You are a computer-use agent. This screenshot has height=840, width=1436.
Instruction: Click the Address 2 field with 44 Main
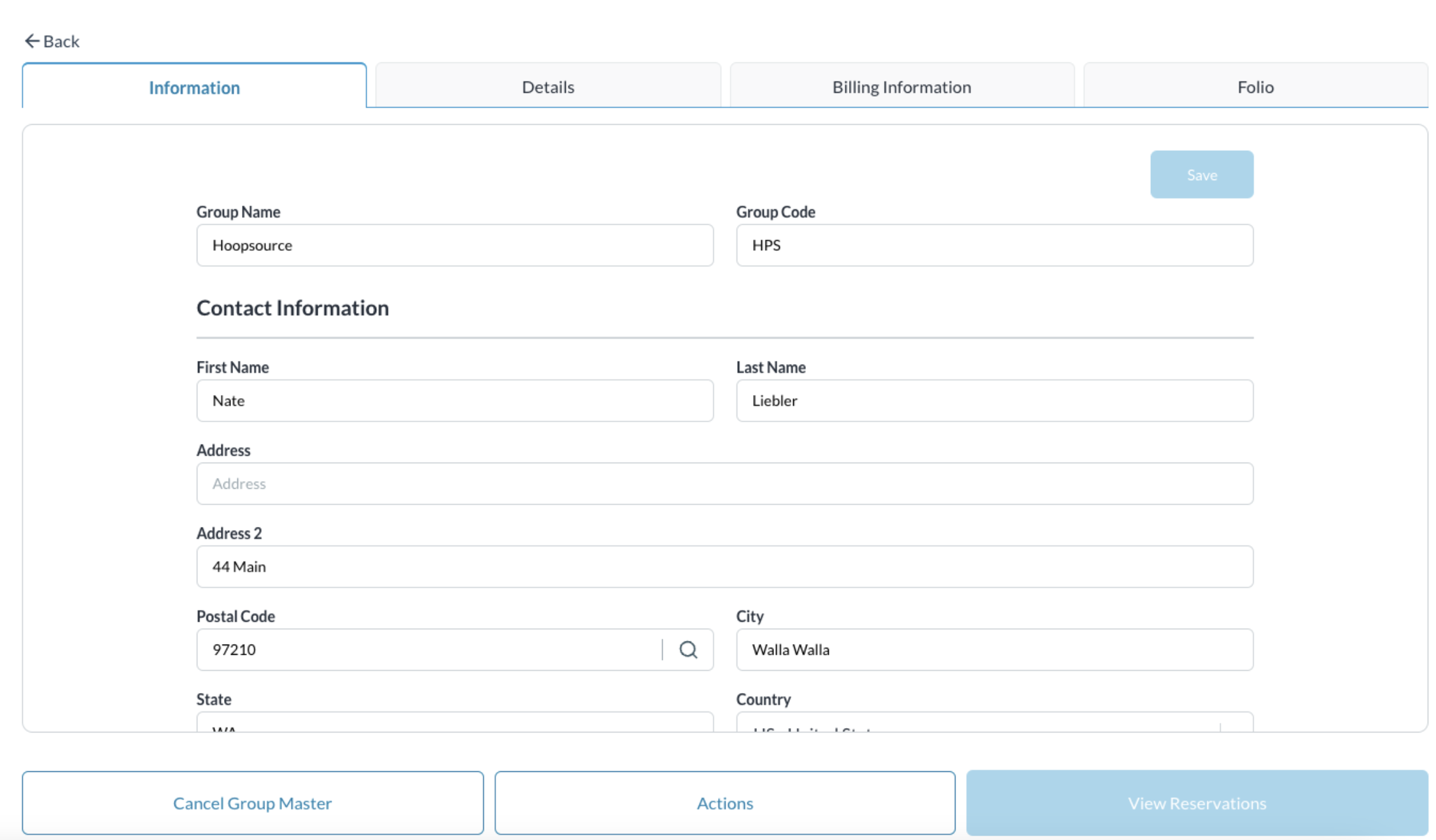(724, 566)
